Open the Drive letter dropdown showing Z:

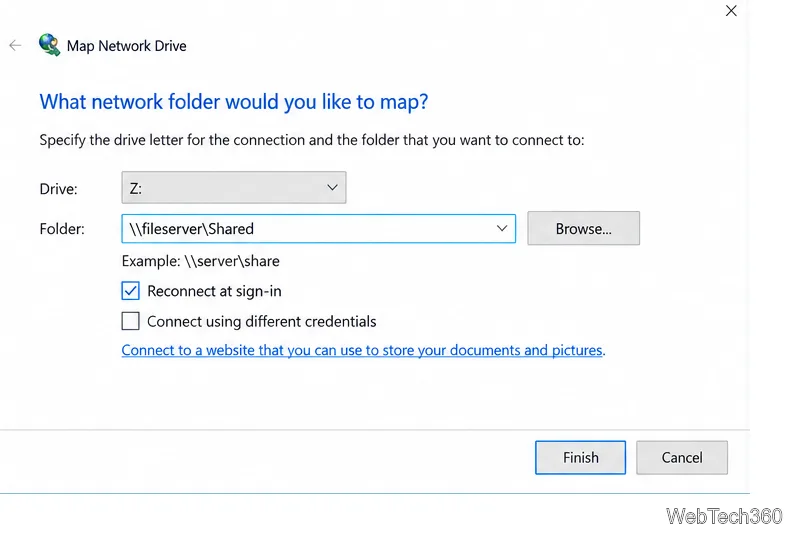[234, 188]
